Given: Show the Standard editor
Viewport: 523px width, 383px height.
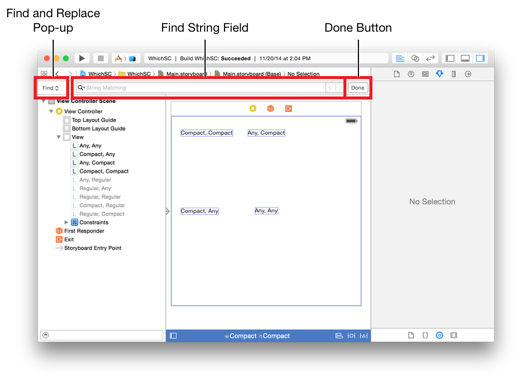Looking at the screenshot, I should [x=400, y=58].
